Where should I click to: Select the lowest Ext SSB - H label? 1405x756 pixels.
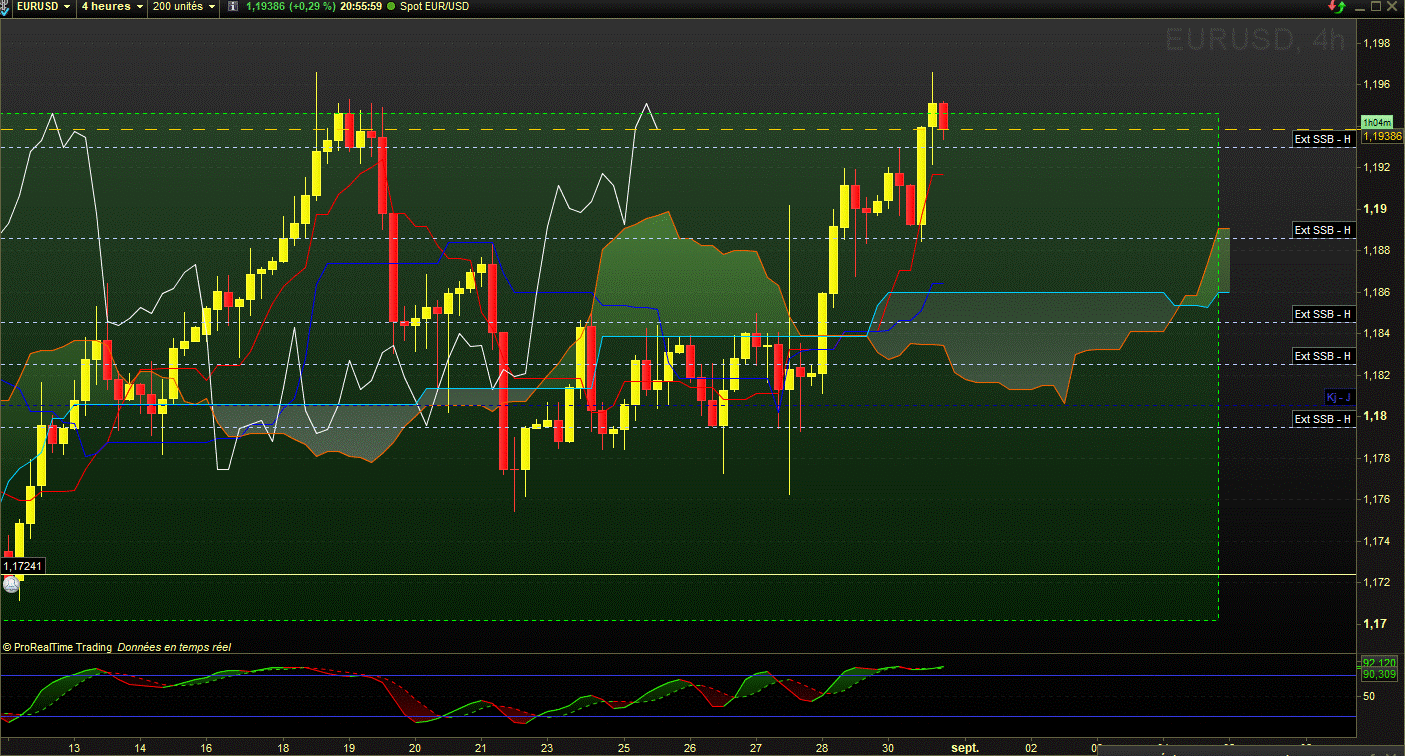tap(1323, 419)
